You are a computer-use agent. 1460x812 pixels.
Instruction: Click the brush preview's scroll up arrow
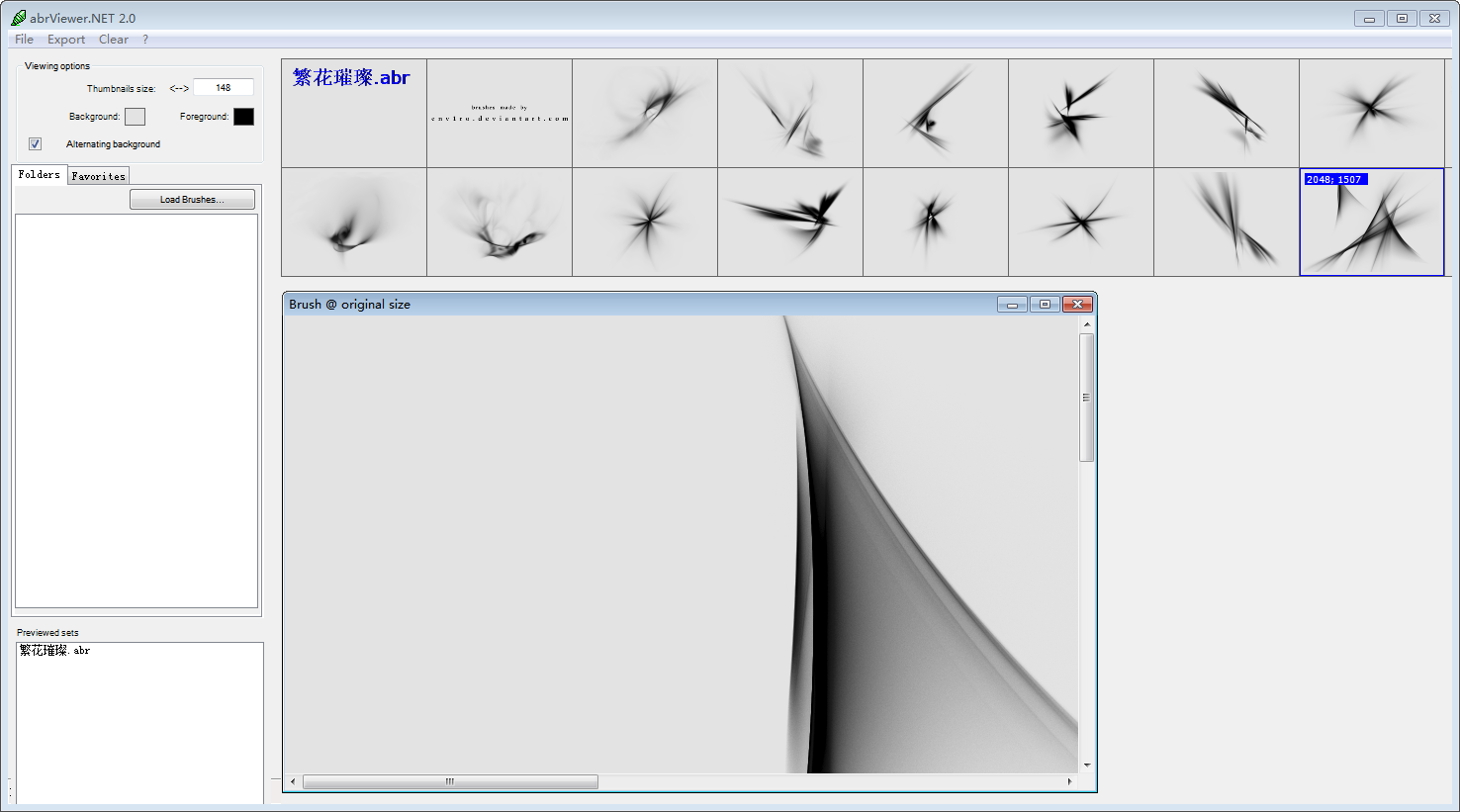1087,324
